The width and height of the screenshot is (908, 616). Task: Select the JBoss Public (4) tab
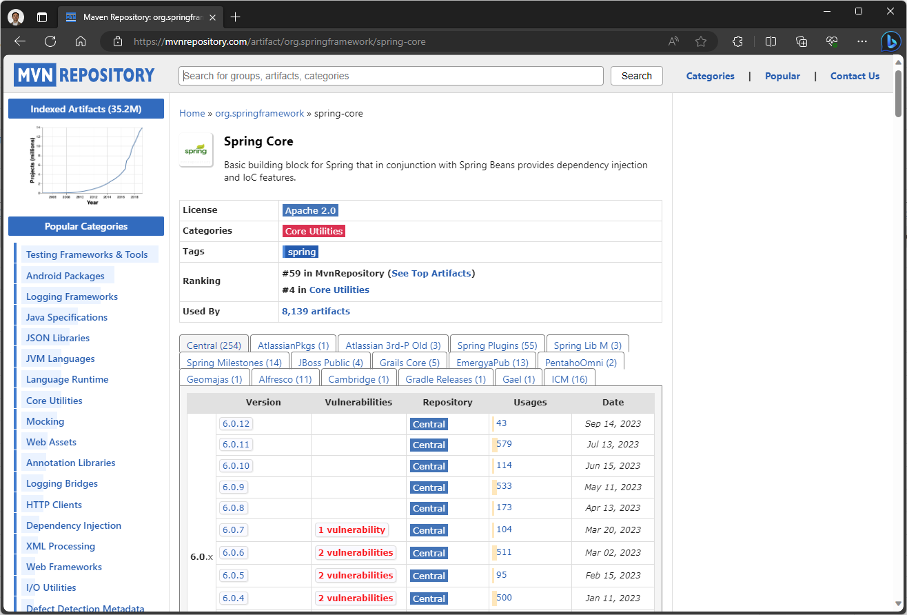[331, 362]
